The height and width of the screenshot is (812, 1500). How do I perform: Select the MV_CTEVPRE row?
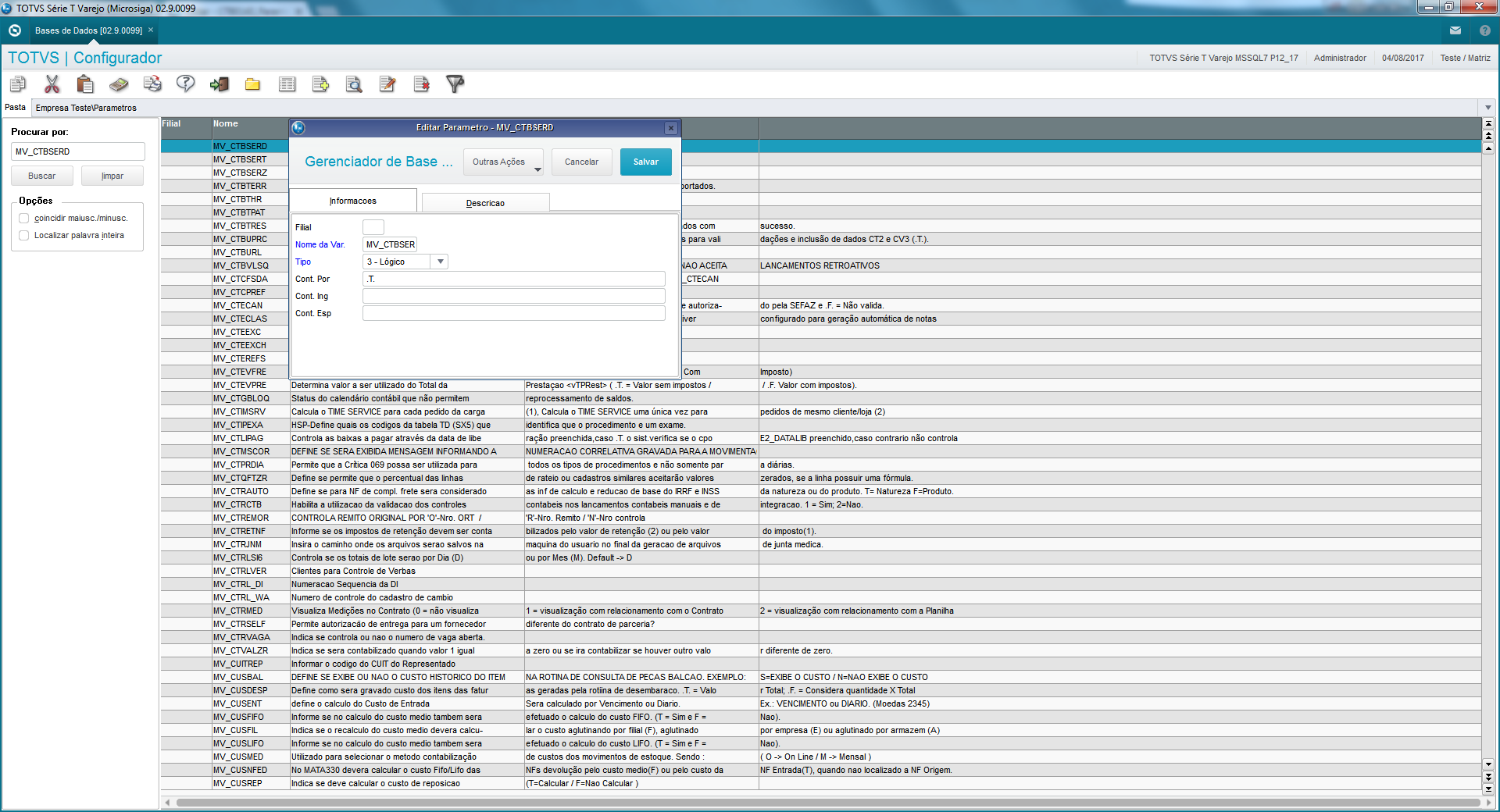point(821,385)
